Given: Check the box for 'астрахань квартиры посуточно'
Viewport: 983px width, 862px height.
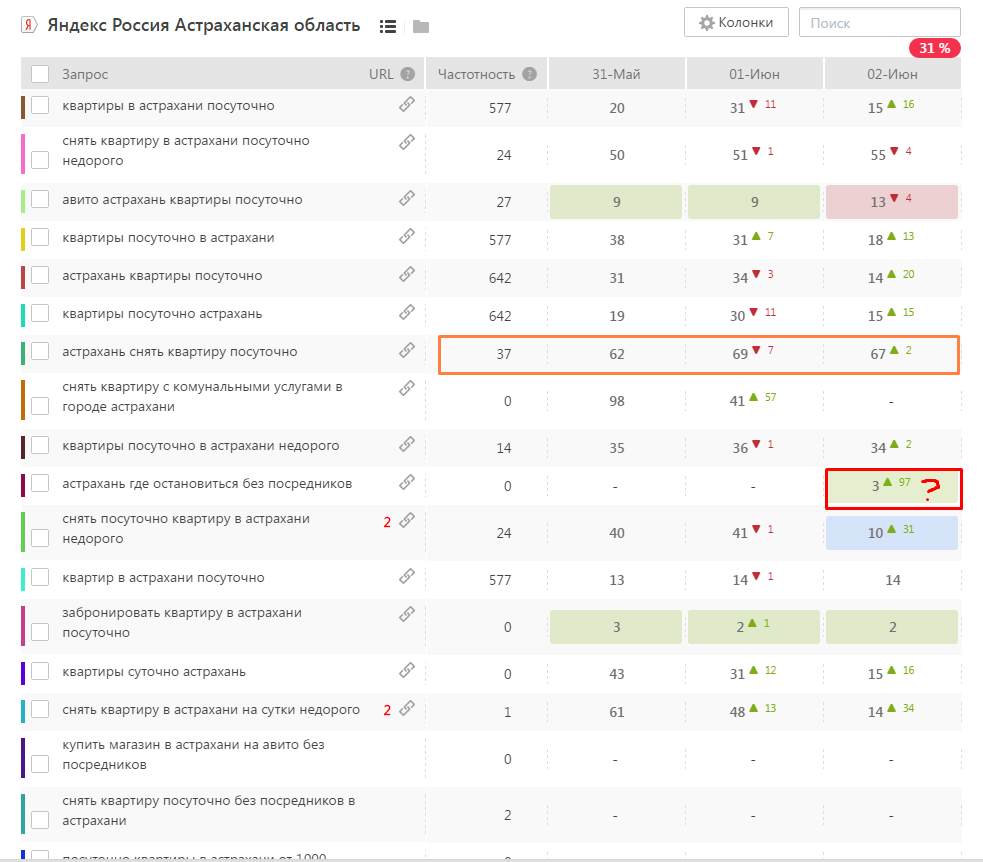Looking at the screenshot, I should (x=40, y=276).
